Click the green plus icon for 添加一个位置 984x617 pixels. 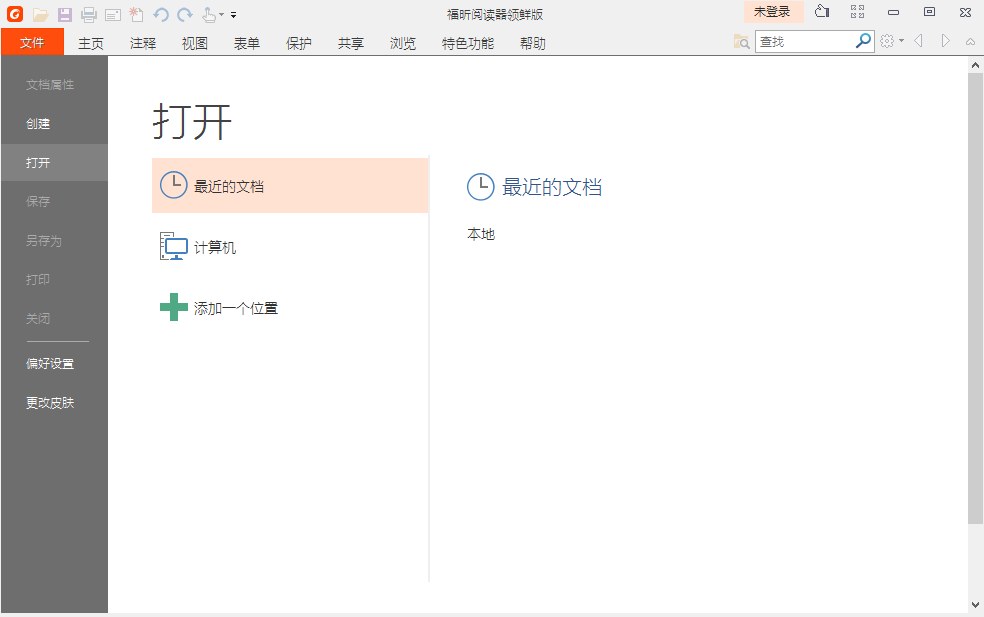coord(172,307)
